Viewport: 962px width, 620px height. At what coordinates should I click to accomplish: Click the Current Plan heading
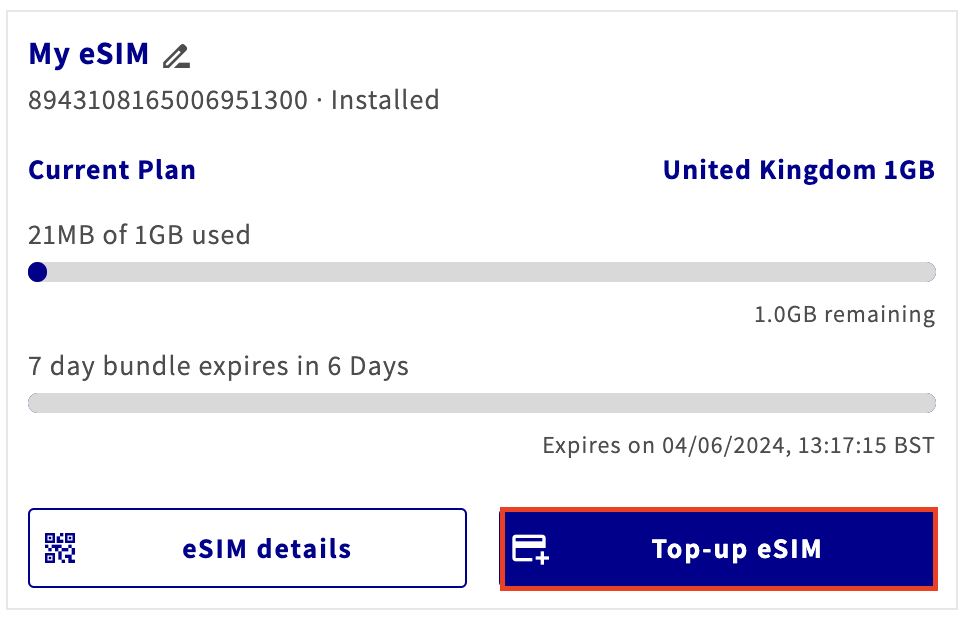click(x=111, y=170)
